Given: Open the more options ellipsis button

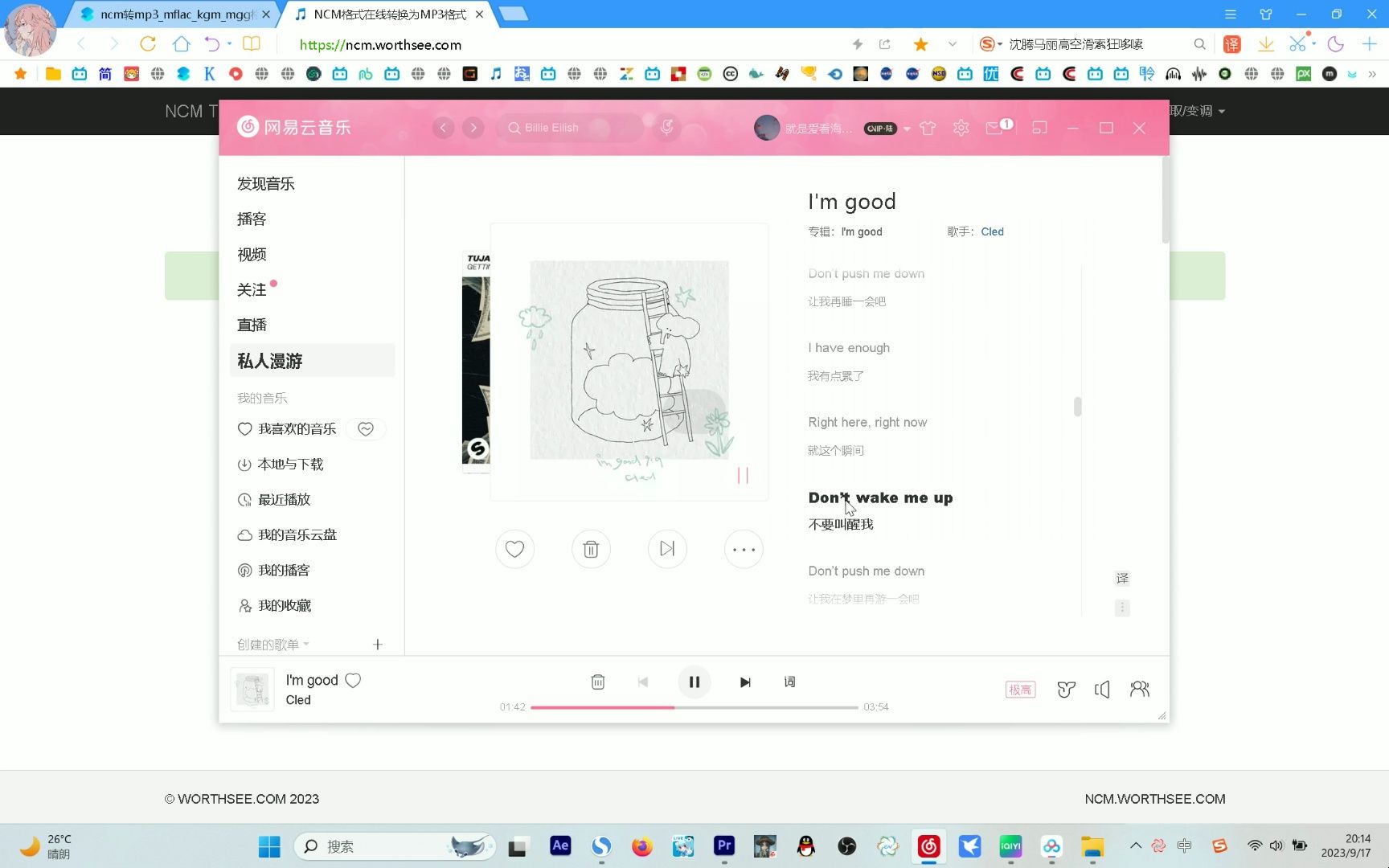Looking at the screenshot, I should click(744, 549).
